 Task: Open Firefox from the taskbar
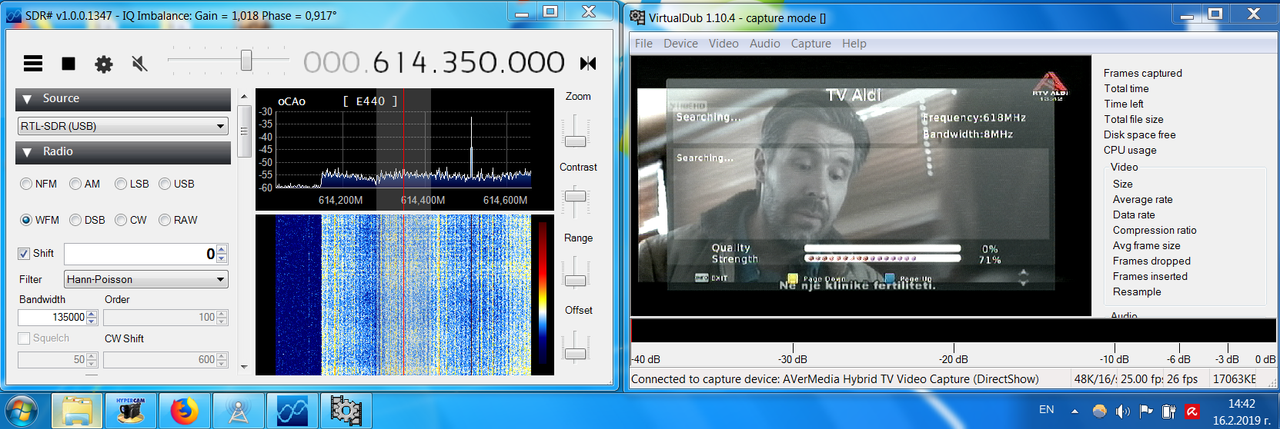click(x=184, y=410)
